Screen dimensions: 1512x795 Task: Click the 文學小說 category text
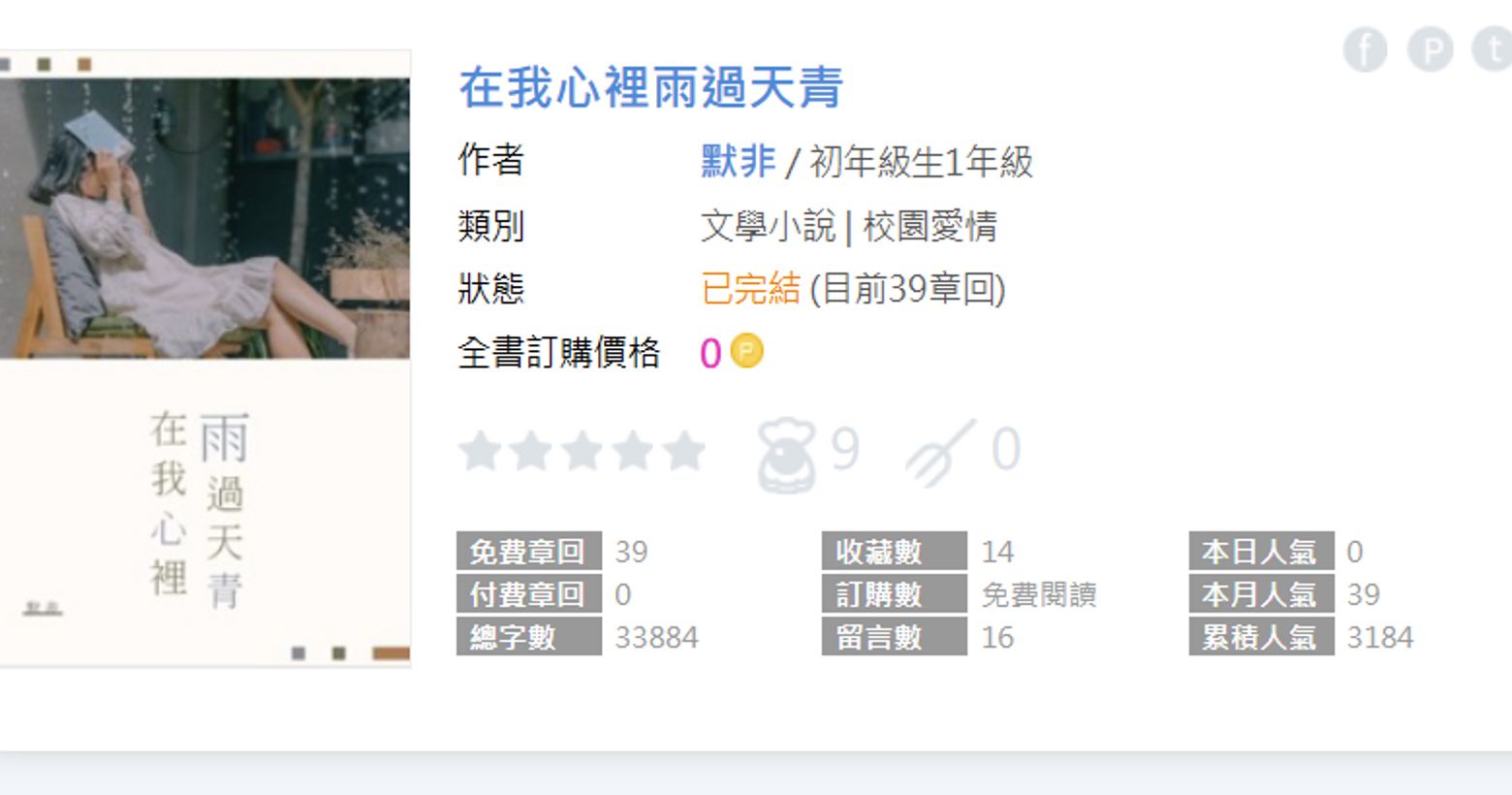point(768,226)
